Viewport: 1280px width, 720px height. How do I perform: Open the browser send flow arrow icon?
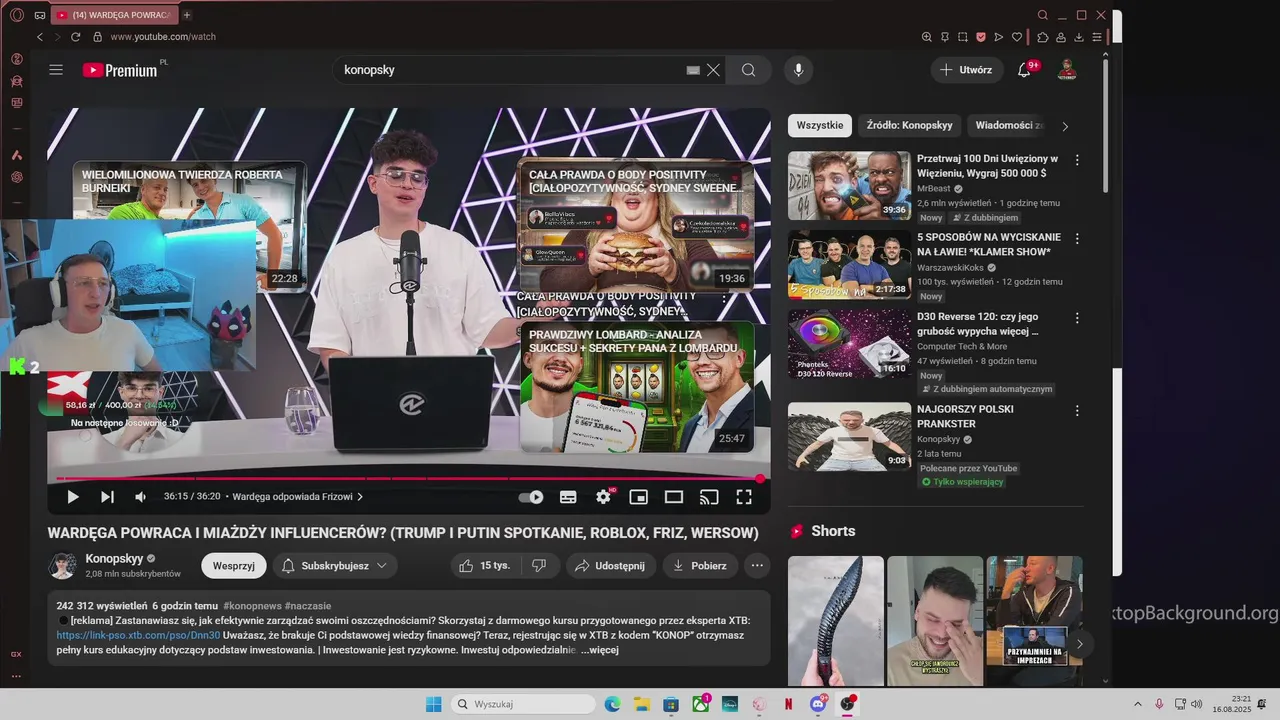[x=999, y=37]
